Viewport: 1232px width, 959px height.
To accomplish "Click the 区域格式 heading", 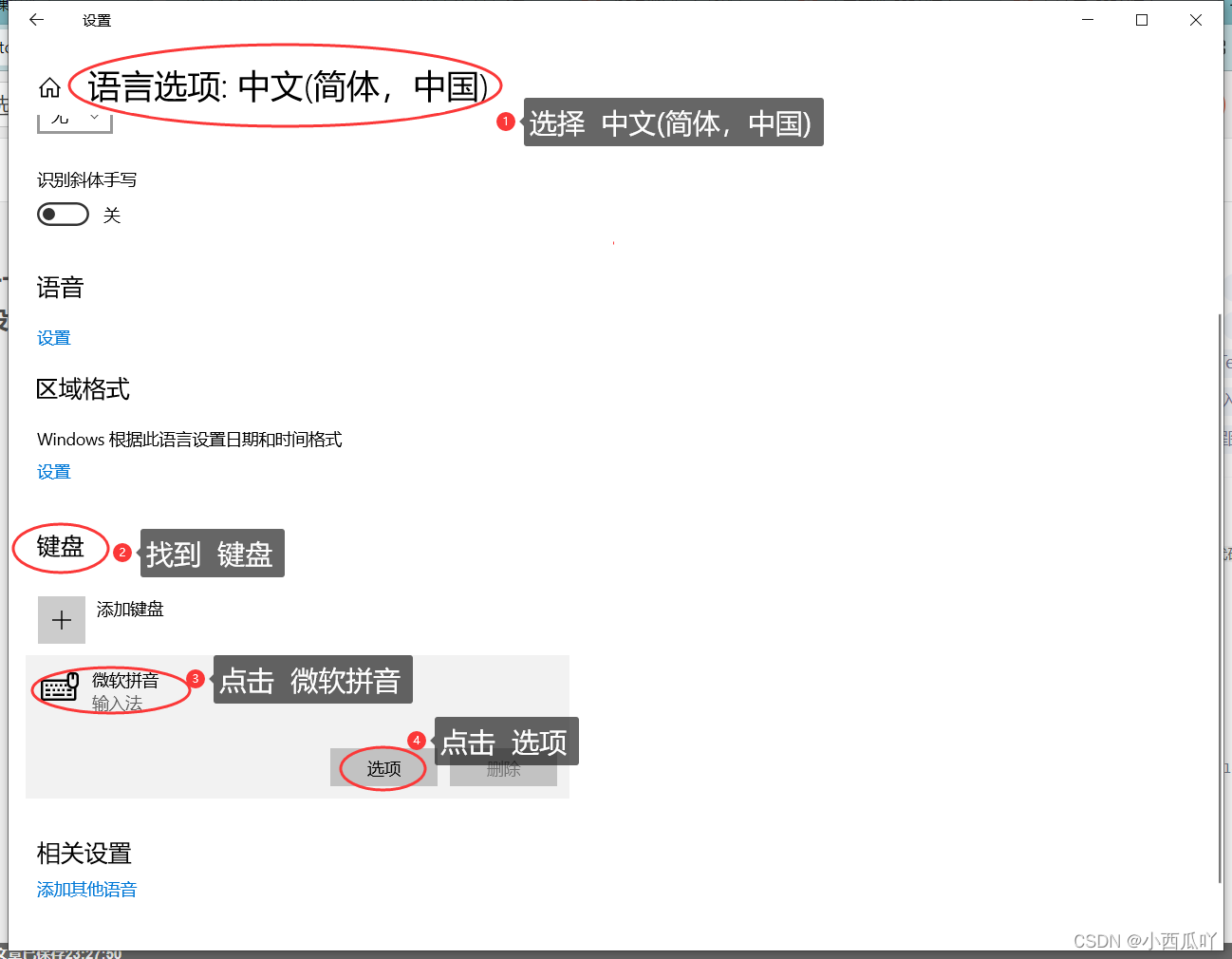I will (84, 389).
